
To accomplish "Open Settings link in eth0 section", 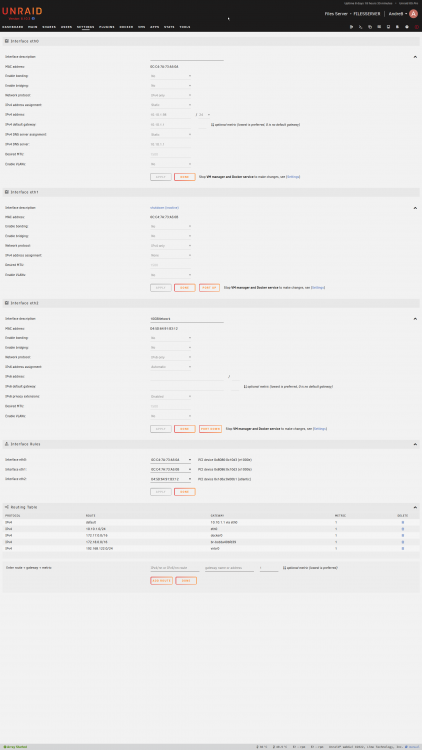I will [x=293, y=177].
